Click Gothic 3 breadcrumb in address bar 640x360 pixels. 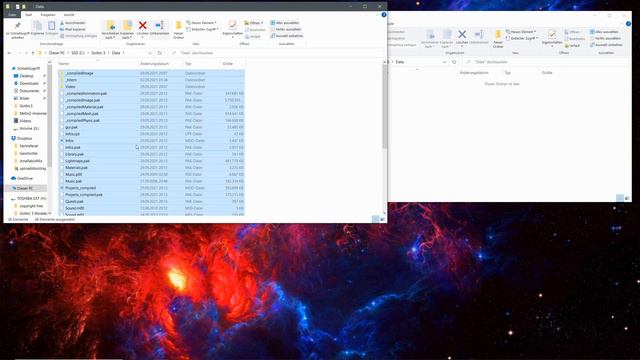coord(98,53)
